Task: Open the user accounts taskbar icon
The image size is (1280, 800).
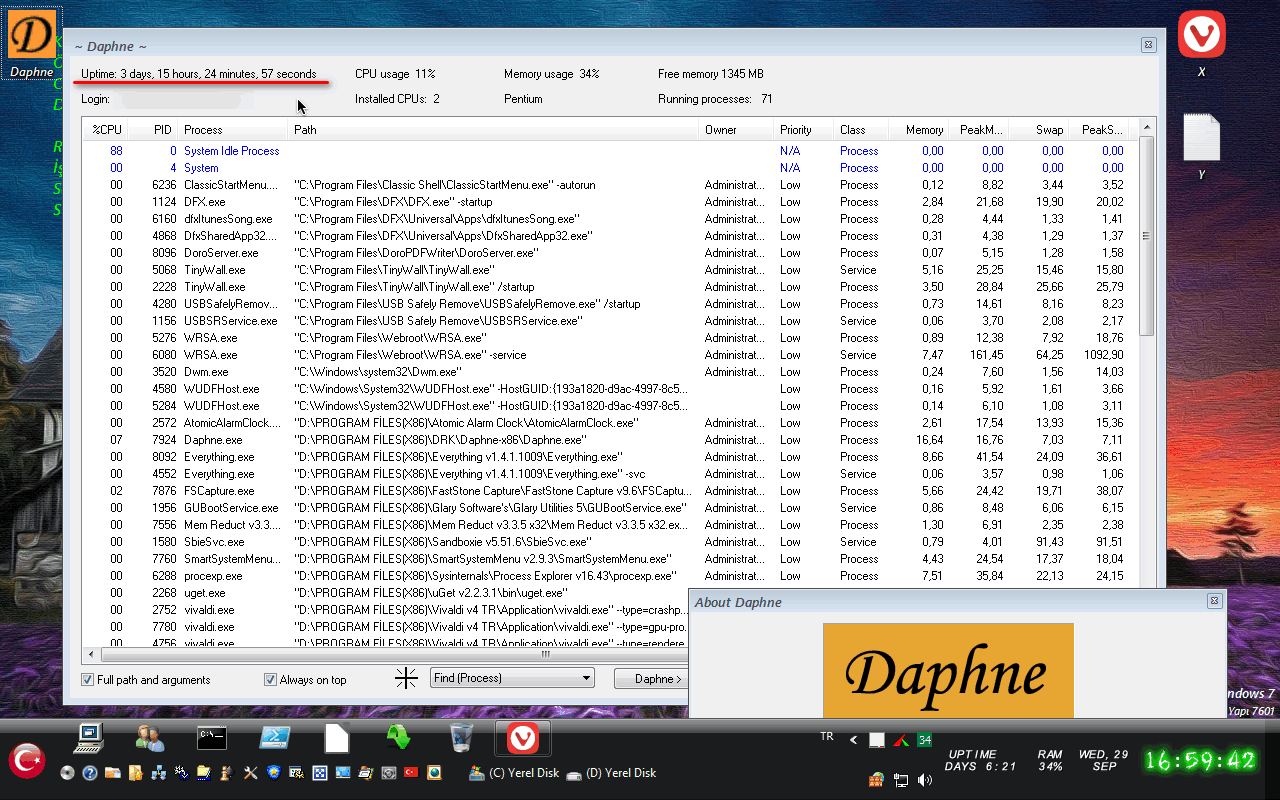Action: tap(150, 738)
